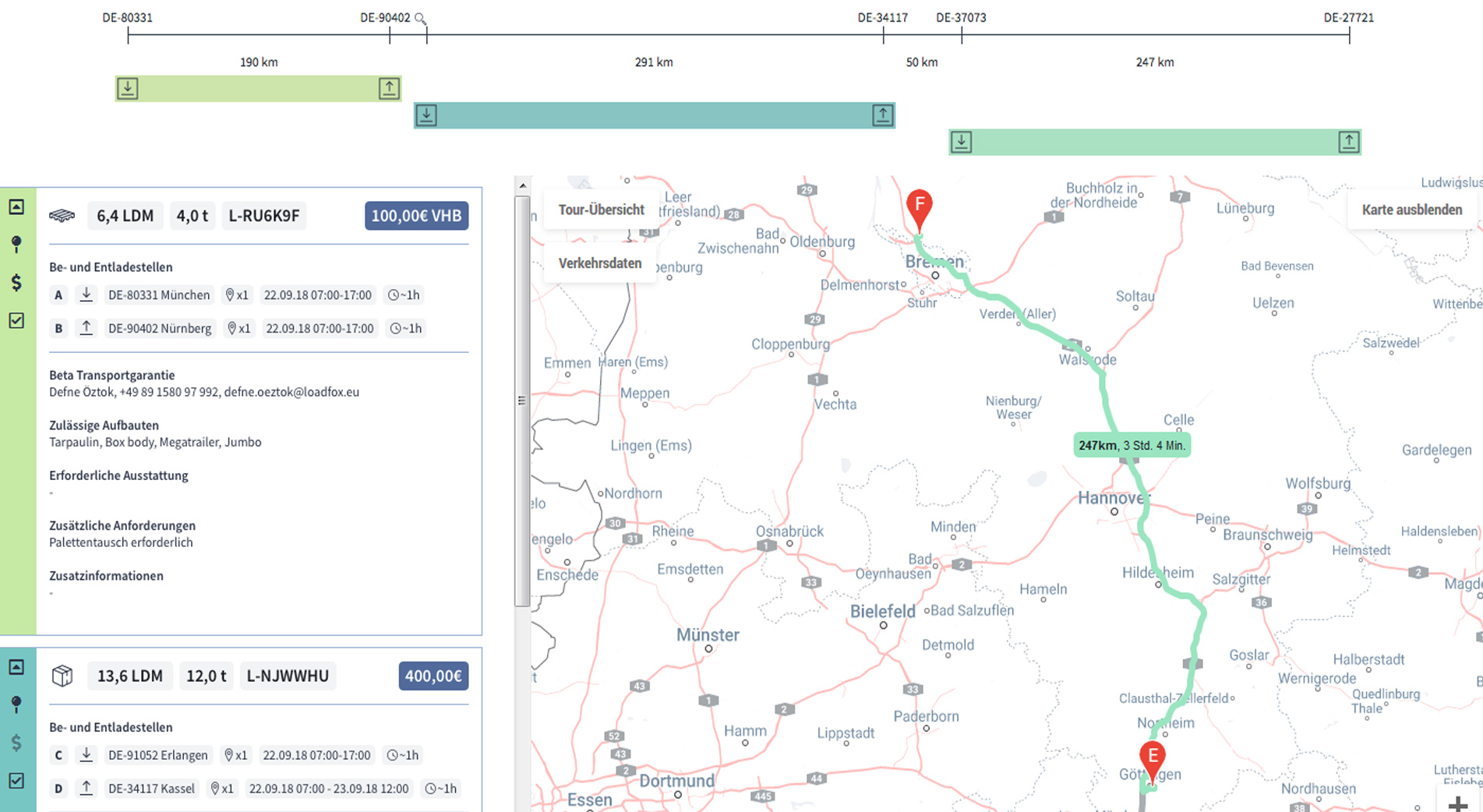
Task: Click loading icon on light-green 190 km bar
Action: [x=128, y=88]
